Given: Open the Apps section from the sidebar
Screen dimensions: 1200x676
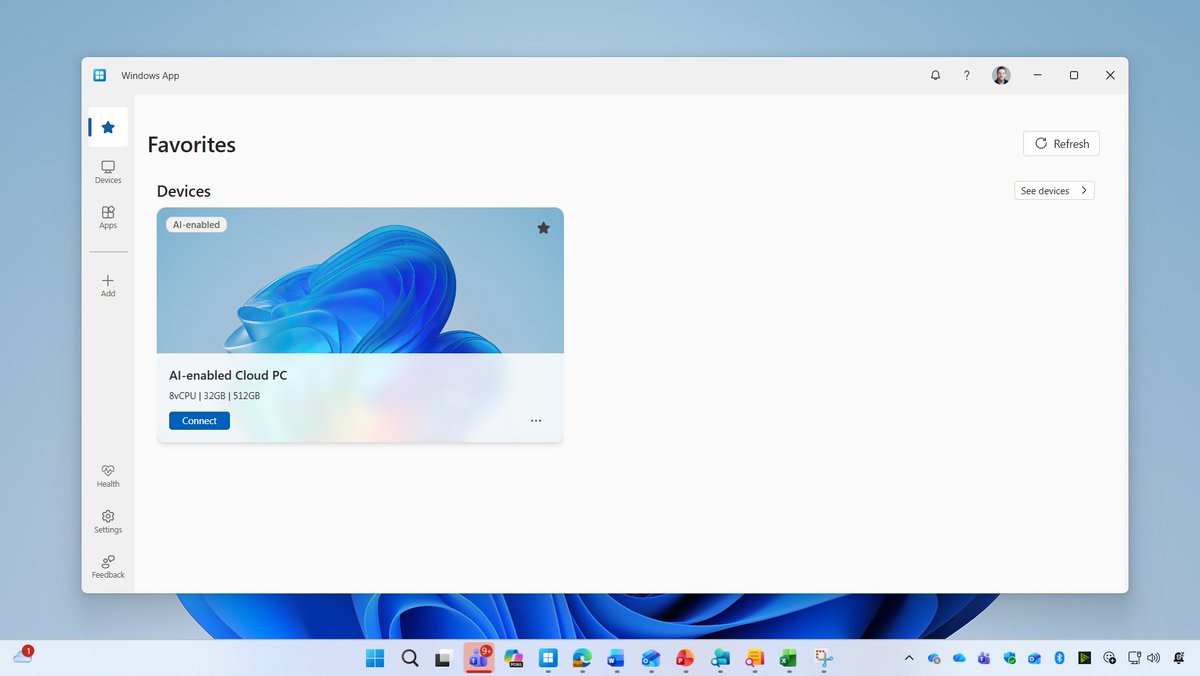Looking at the screenshot, I should click(x=107, y=218).
